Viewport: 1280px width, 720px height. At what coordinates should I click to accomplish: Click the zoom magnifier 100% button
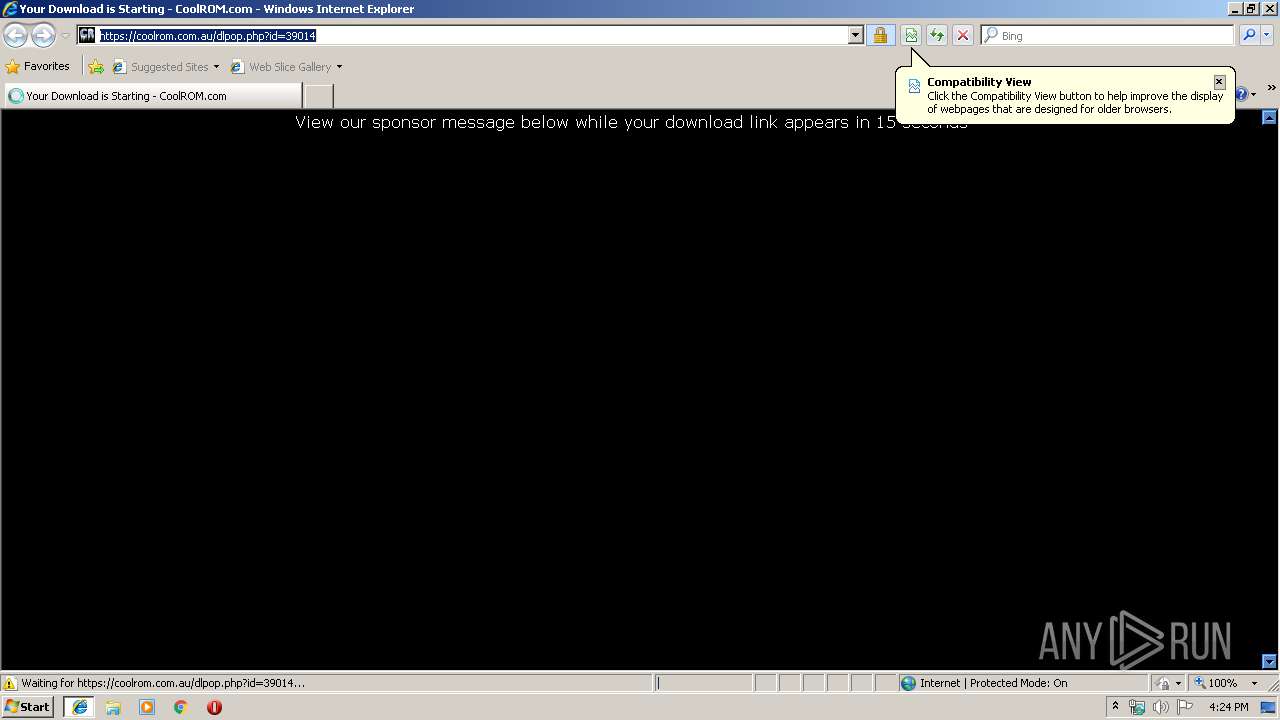click(1215, 683)
